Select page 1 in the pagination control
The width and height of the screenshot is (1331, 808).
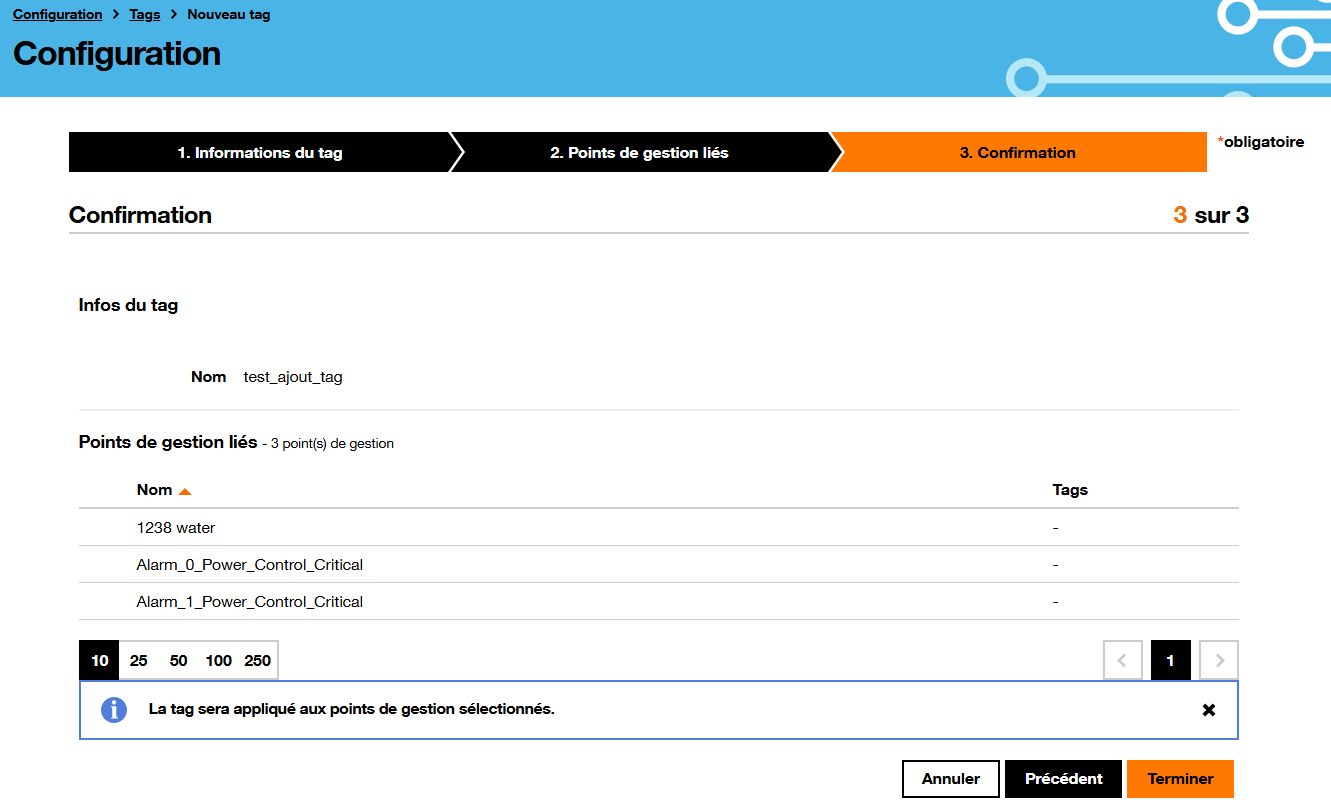point(1170,660)
